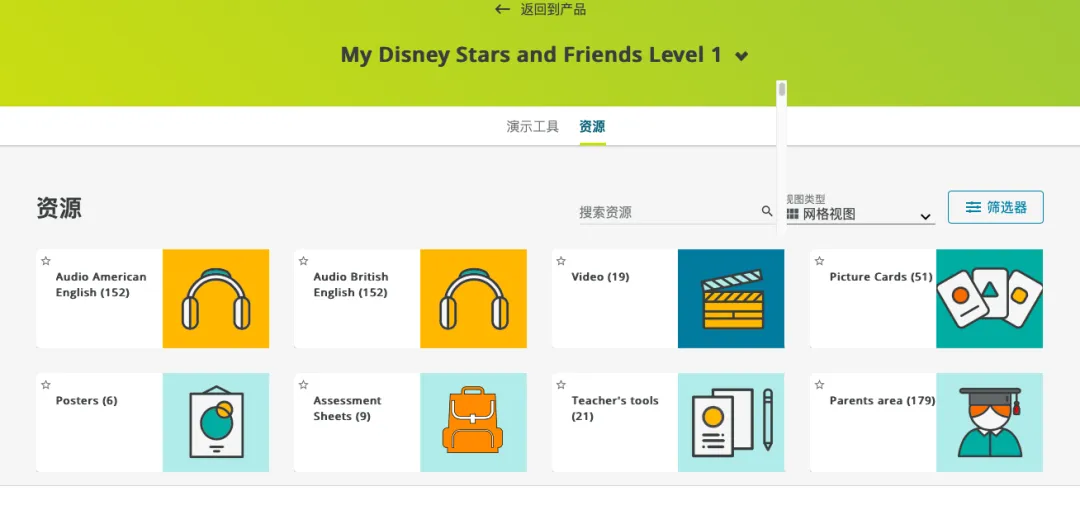Open Audio American English (152) label
Screen dimensions: 1080x510
click(x=101, y=285)
